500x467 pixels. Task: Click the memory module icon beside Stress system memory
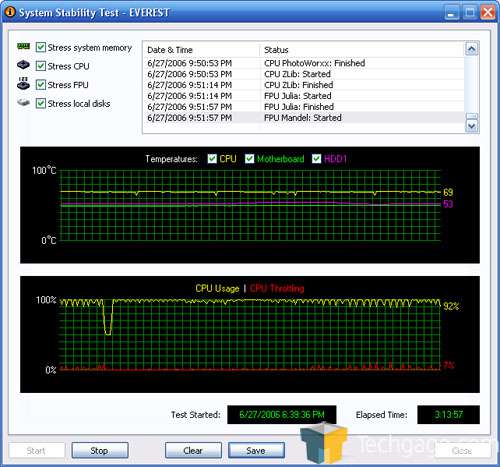coord(23,47)
